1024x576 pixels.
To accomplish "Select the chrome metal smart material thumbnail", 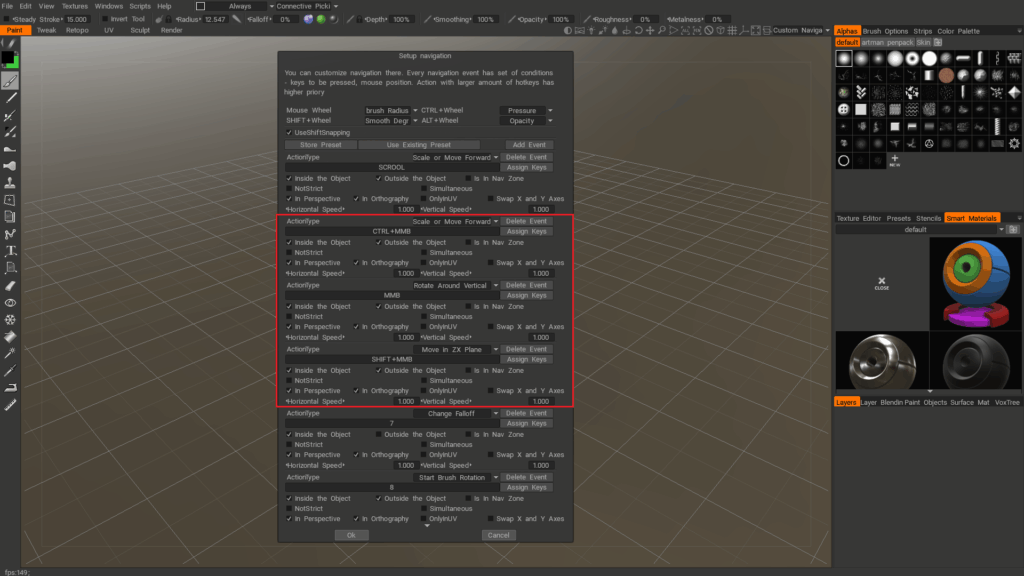I will pos(882,361).
